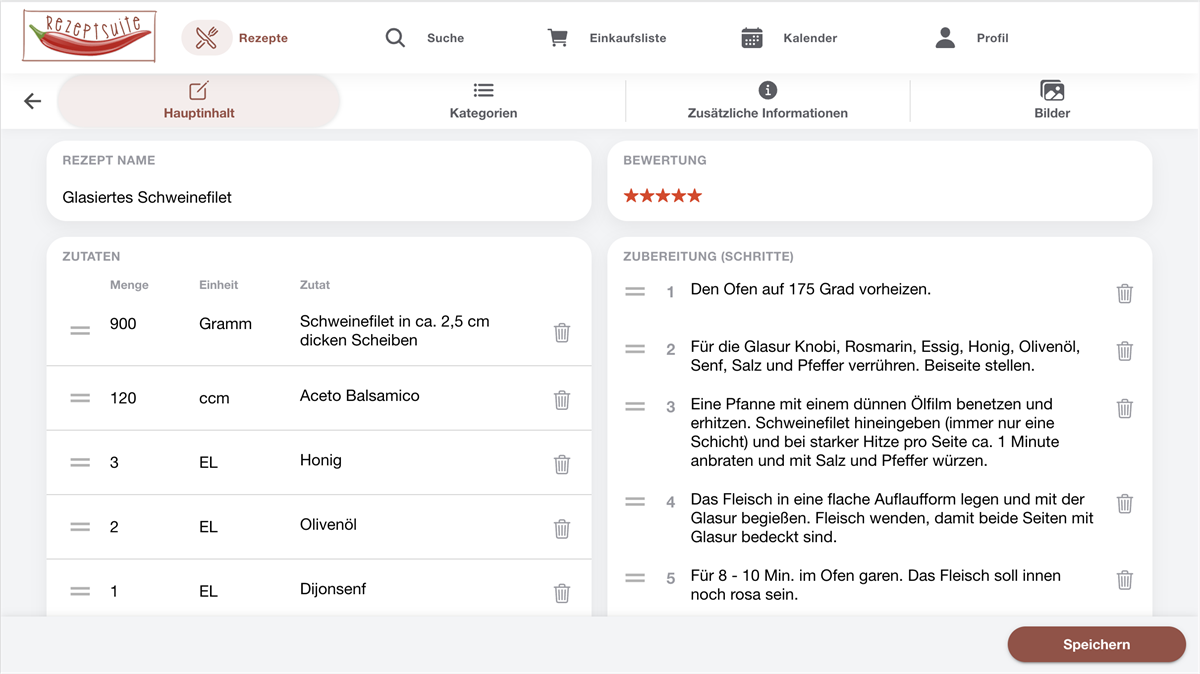Click the ZUBEREITUNG (SCHRITTE) heading
Image resolution: width=1200 pixels, height=674 pixels.
708,257
